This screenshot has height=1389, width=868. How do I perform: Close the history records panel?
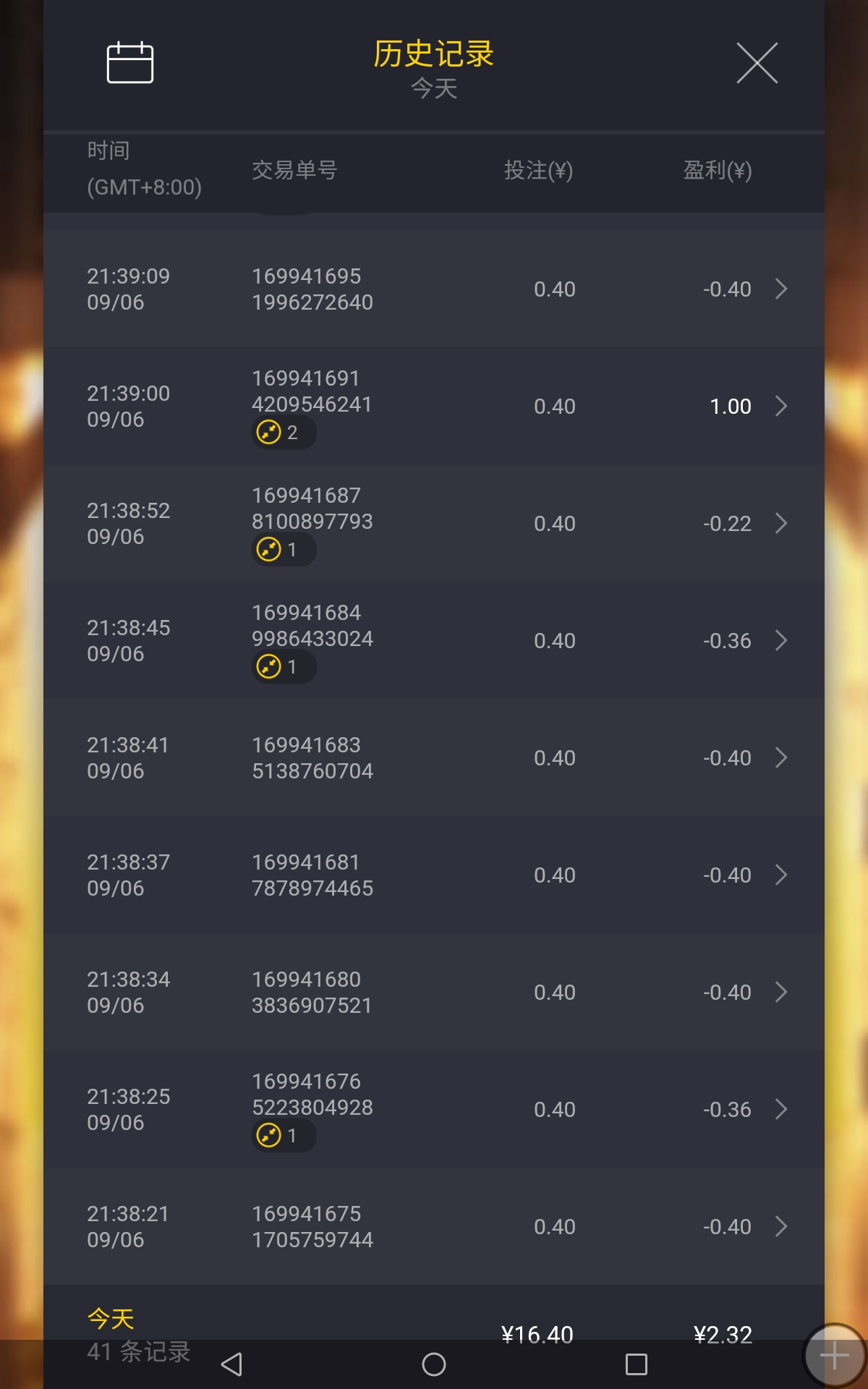coord(757,63)
